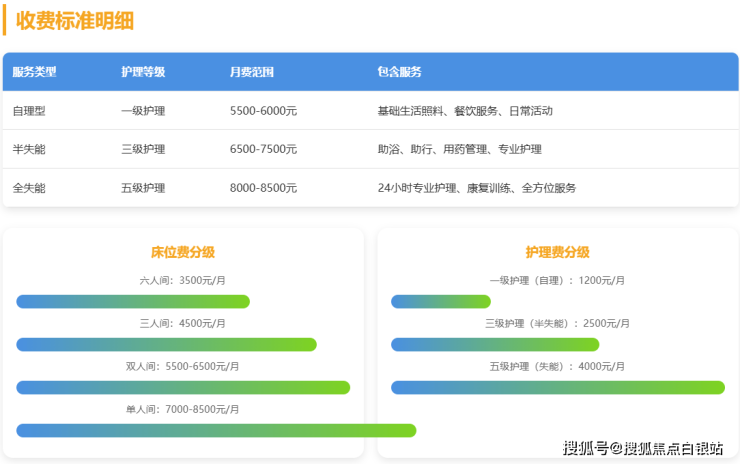The width and height of the screenshot is (740, 464).
Task: Click the 月费范围 column header
Action: [x=252, y=72]
